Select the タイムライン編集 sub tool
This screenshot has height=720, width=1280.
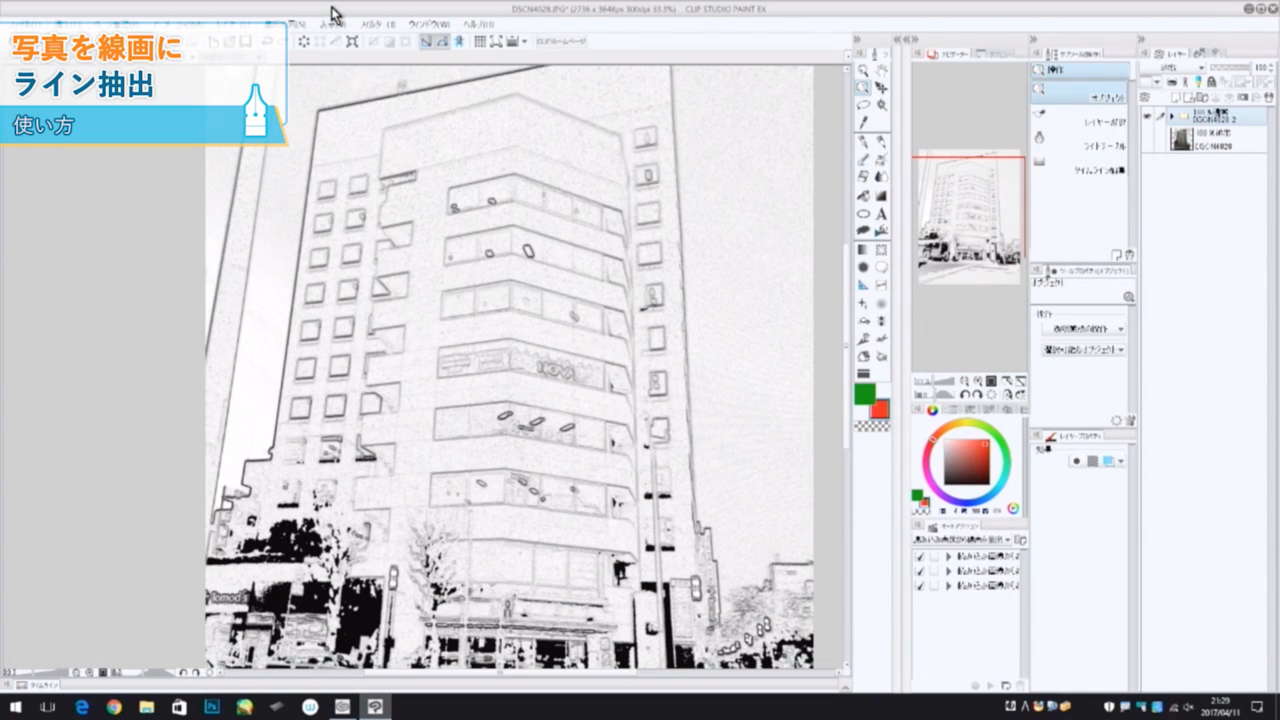click(x=1082, y=170)
